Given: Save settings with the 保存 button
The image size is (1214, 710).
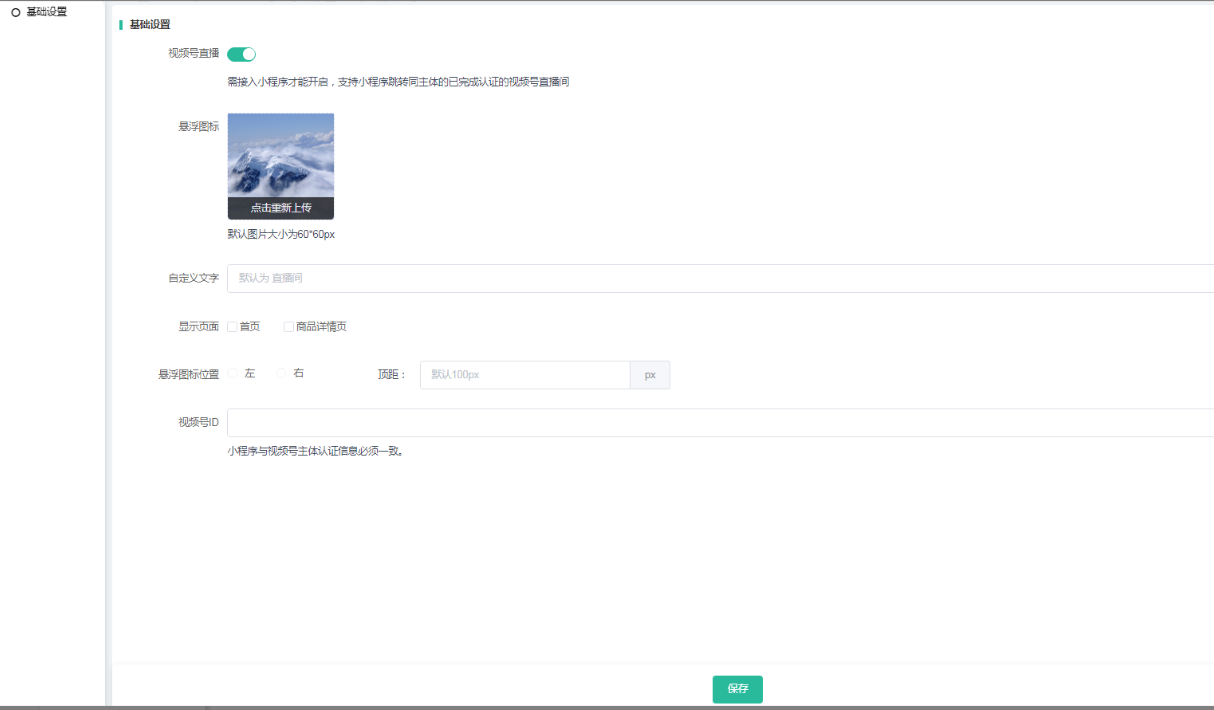Looking at the screenshot, I should pos(737,689).
